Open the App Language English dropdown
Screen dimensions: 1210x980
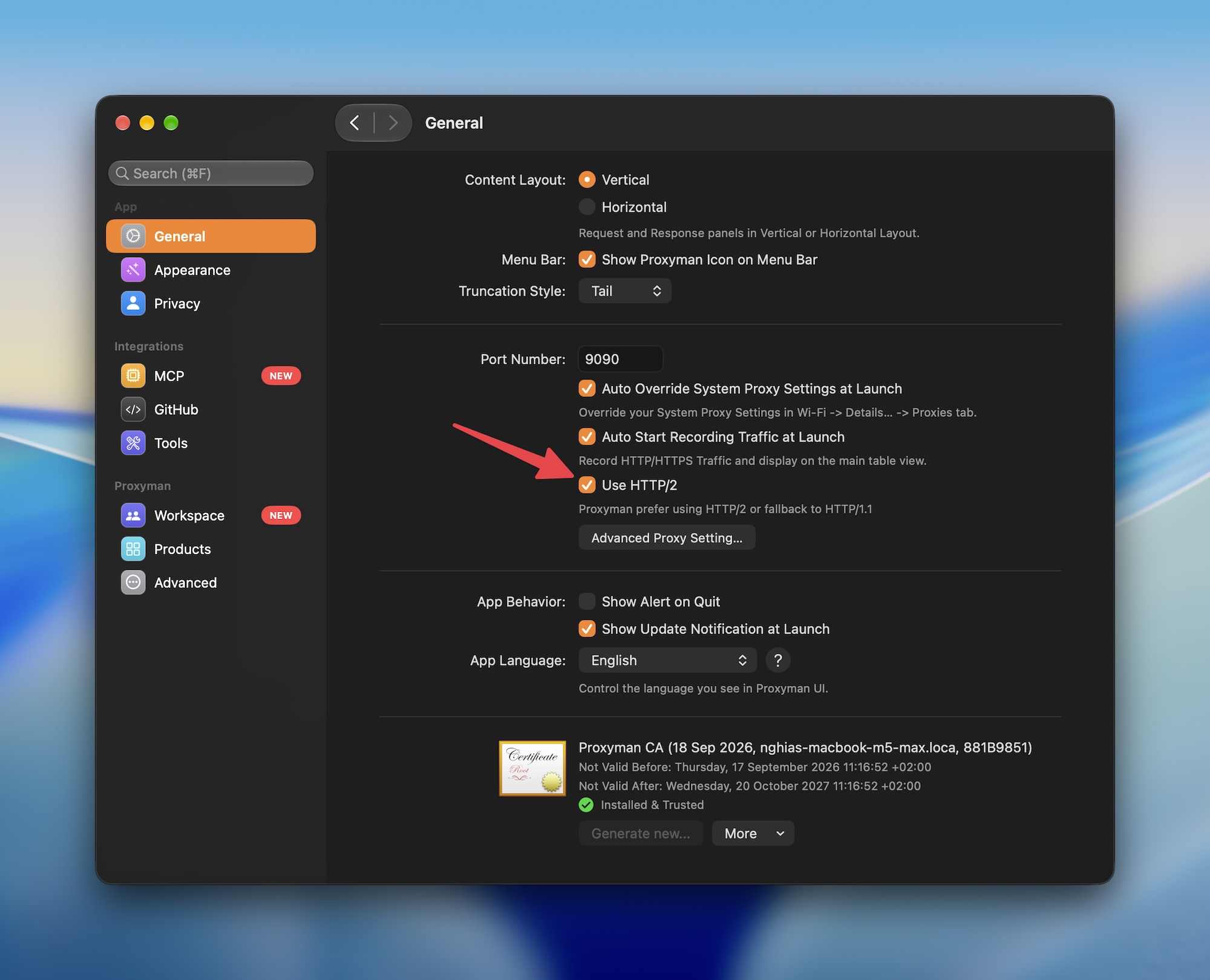point(668,660)
